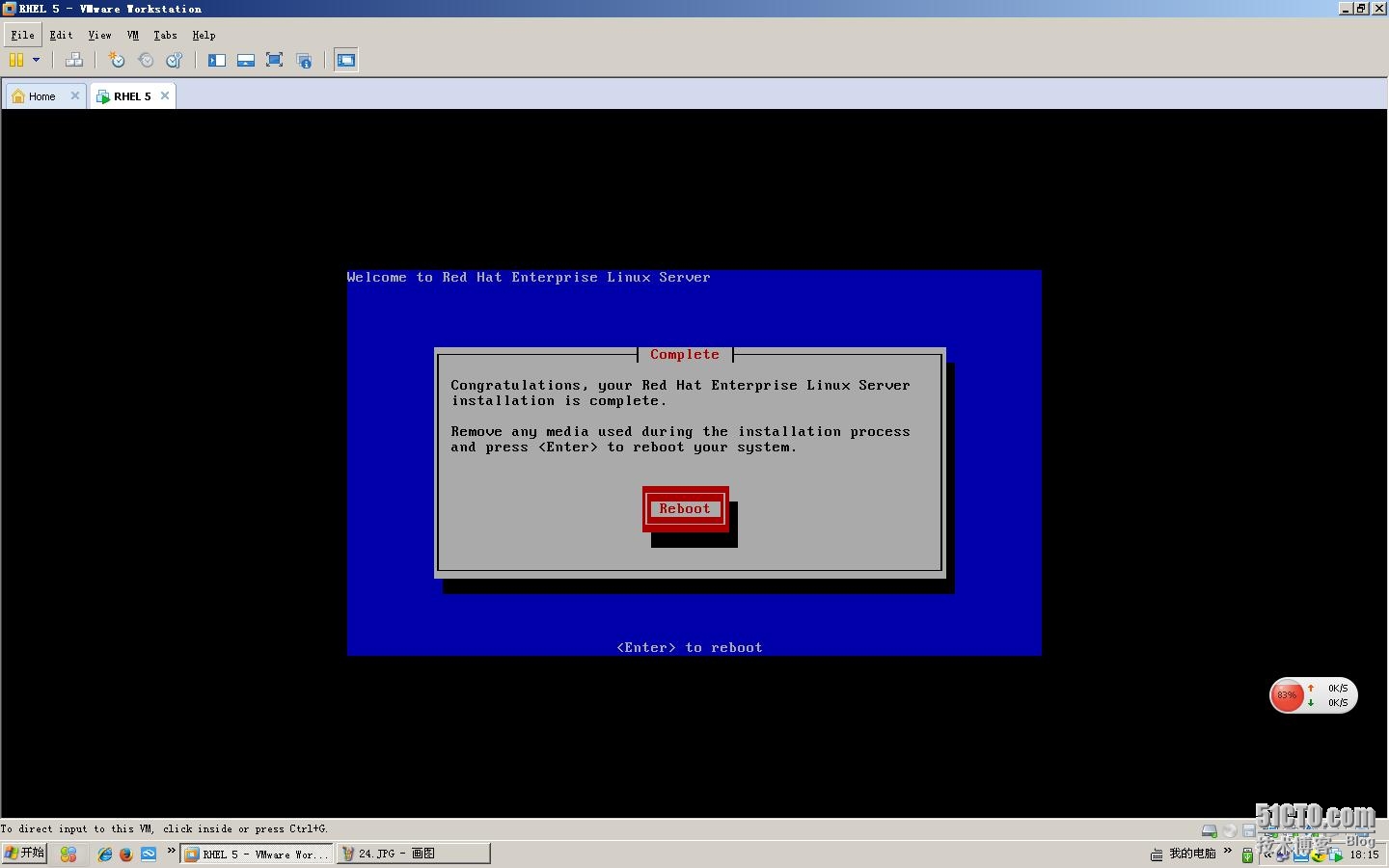Click 我的电脑 toolbar label
The height and width of the screenshot is (868, 1389).
pyautogui.click(x=1192, y=854)
